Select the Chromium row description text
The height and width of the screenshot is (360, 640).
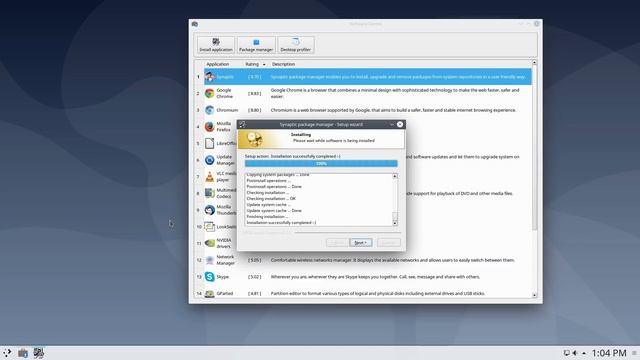pos(393,110)
